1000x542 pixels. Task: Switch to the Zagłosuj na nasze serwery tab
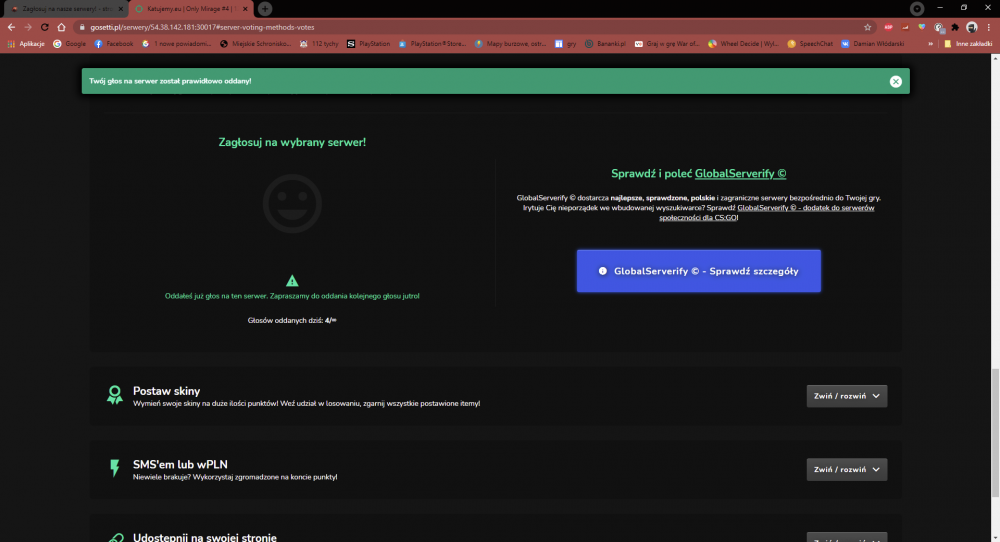pos(66,9)
